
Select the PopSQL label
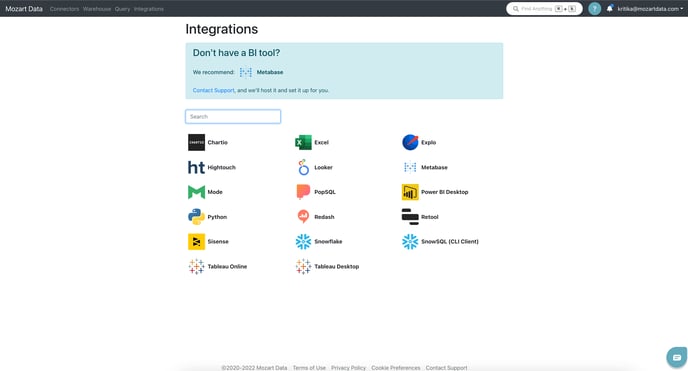325,192
